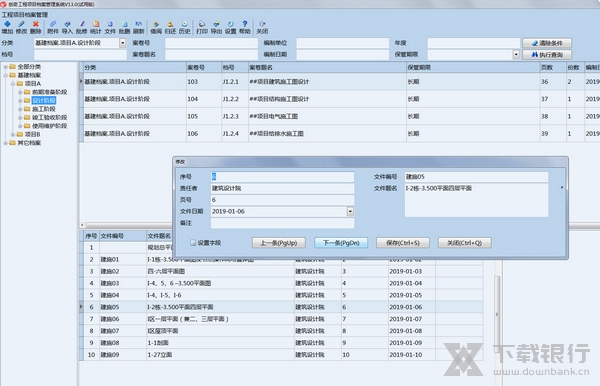Select file row 1-1剖面

coord(281,343)
